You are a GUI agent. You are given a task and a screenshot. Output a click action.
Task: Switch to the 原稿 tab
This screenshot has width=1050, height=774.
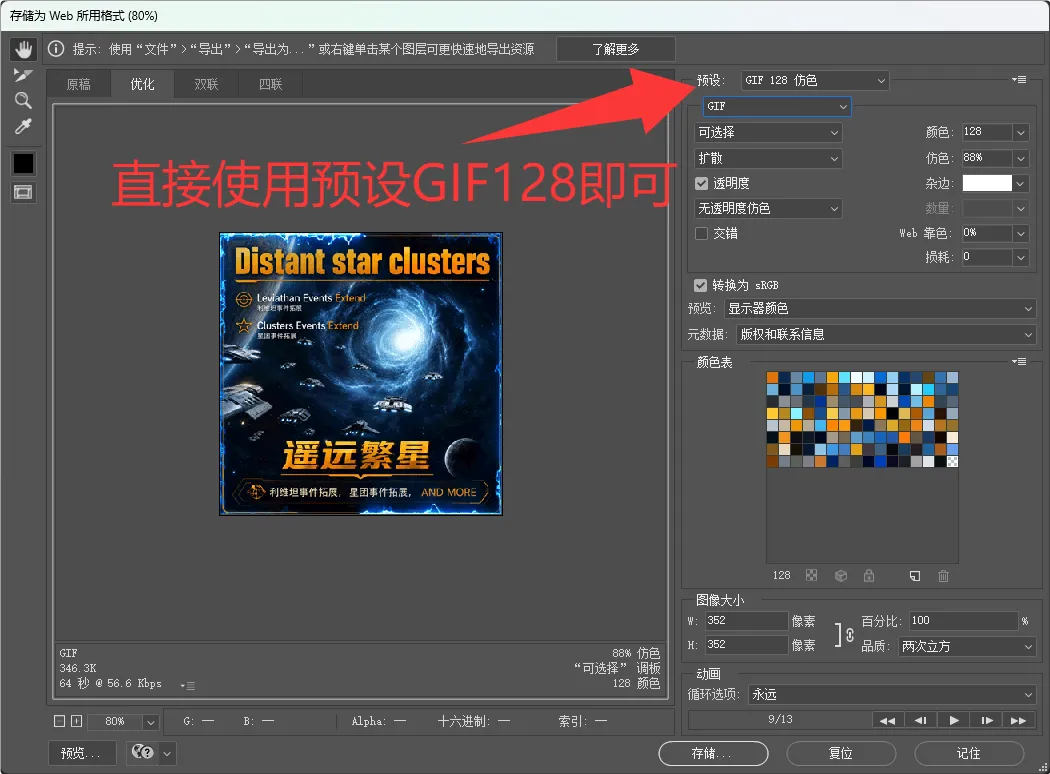(x=78, y=84)
